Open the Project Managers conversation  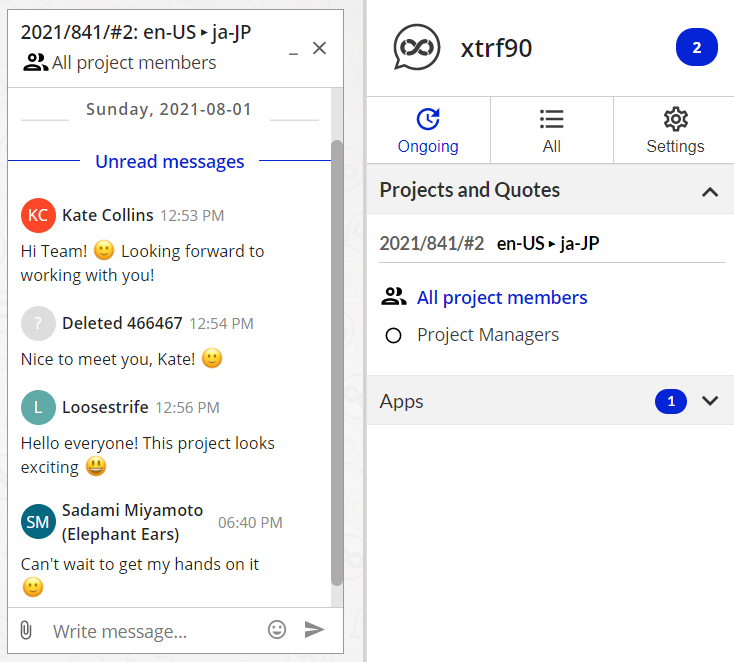[x=488, y=335]
